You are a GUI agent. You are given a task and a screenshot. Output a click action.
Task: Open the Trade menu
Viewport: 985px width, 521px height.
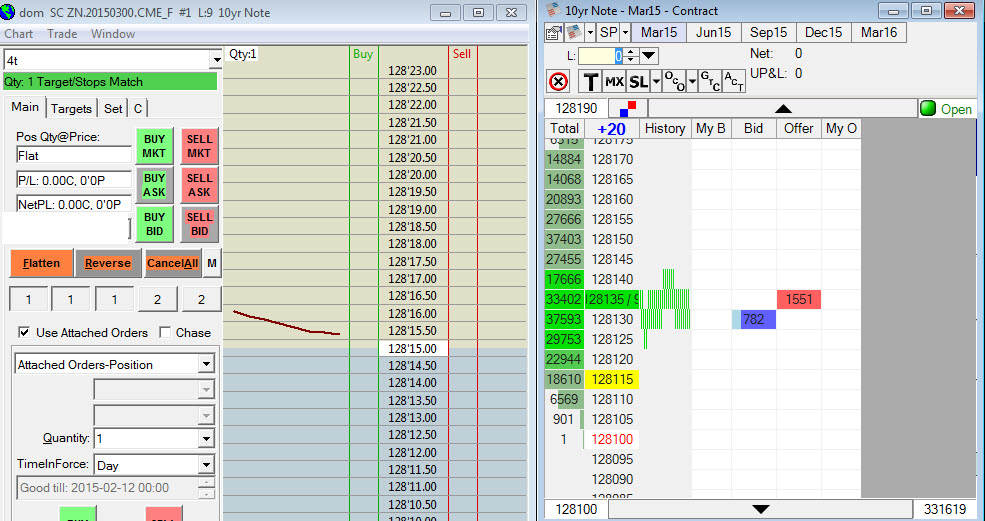pyautogui.click(x=62, y=34)
